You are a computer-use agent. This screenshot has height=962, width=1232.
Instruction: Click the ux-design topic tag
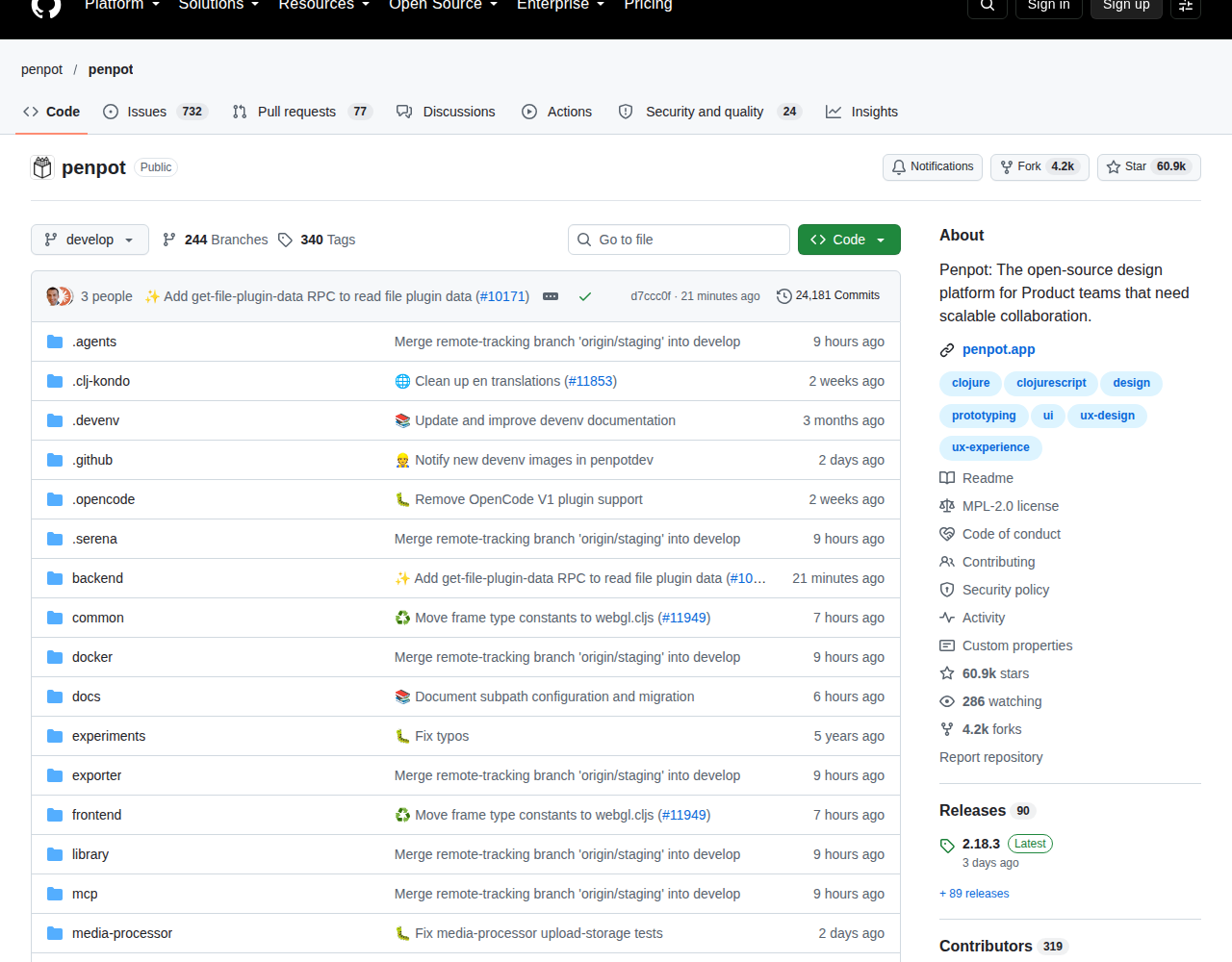pos(1107,416)
